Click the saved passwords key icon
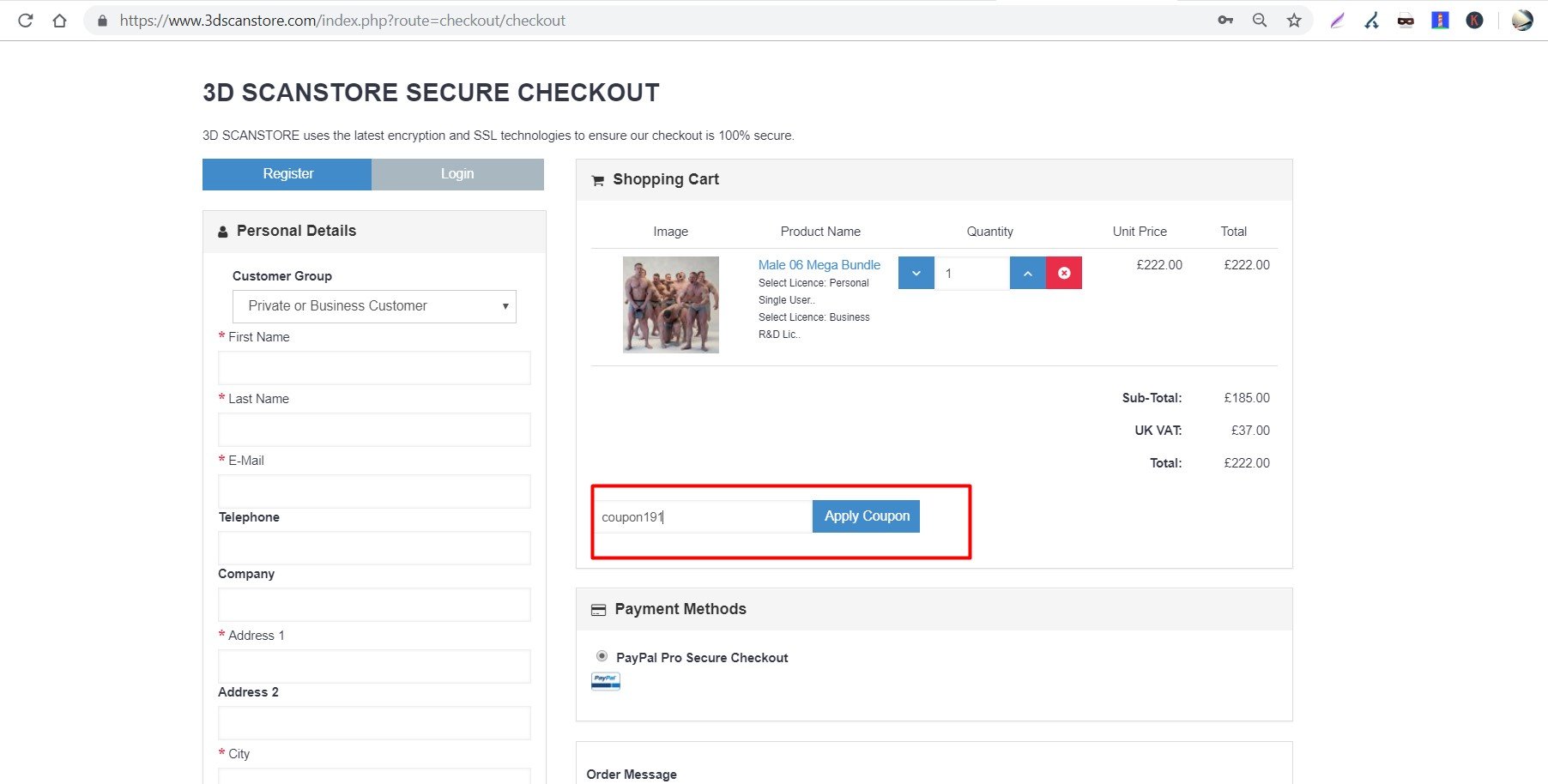 [x=1225, y=21]
